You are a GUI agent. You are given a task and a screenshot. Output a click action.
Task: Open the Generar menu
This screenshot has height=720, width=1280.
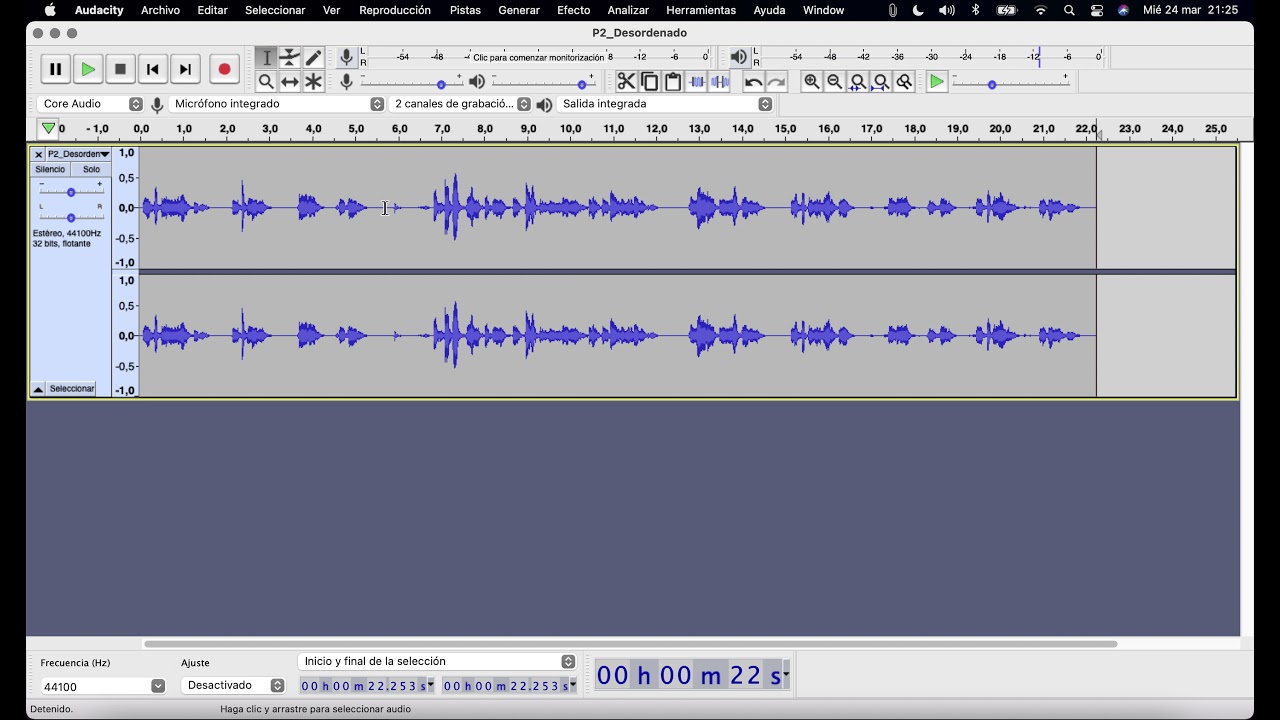point(519,10)
